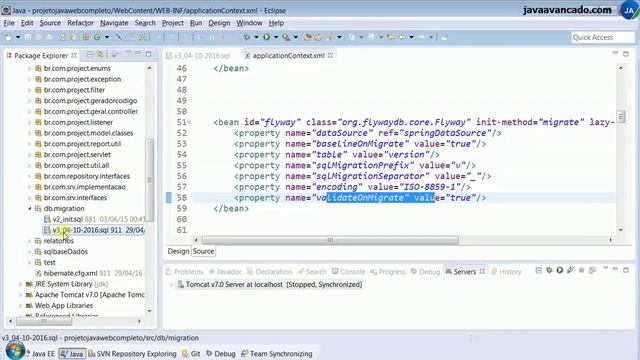
Task: Select the sqlbaseDados folder
Action: point(65,251)
